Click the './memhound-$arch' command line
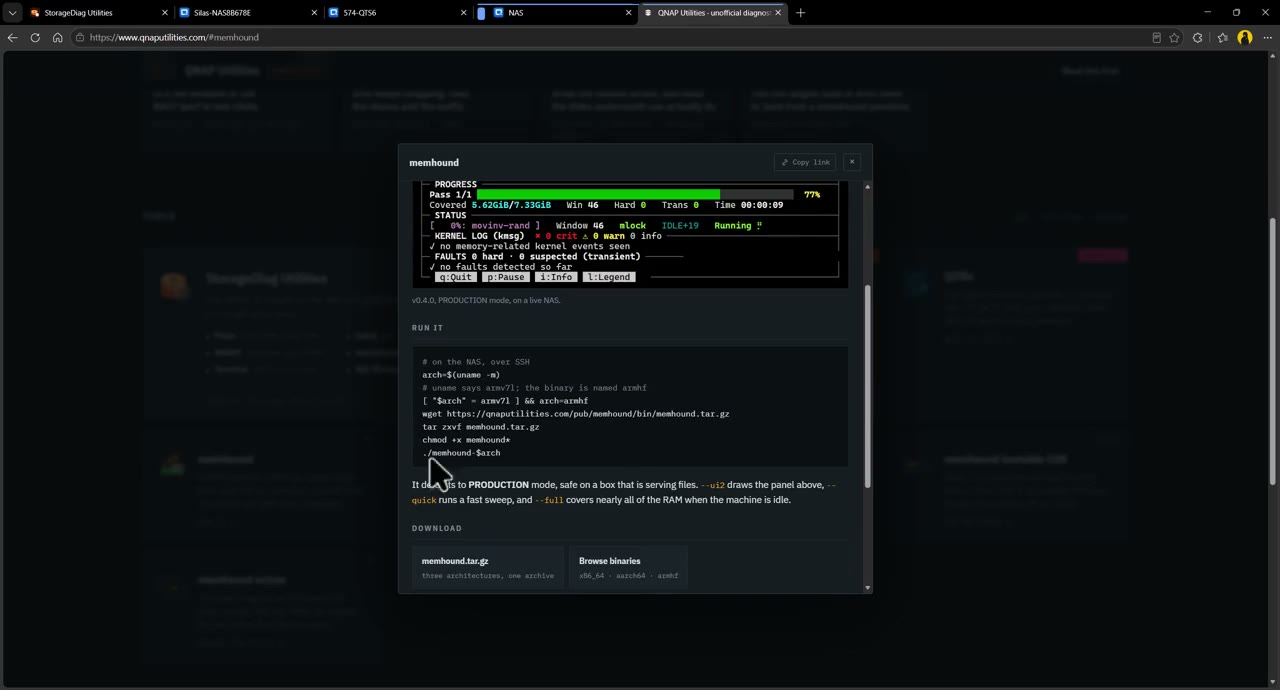The height and width of the screenshot is (690, 1280). (461, 453)
